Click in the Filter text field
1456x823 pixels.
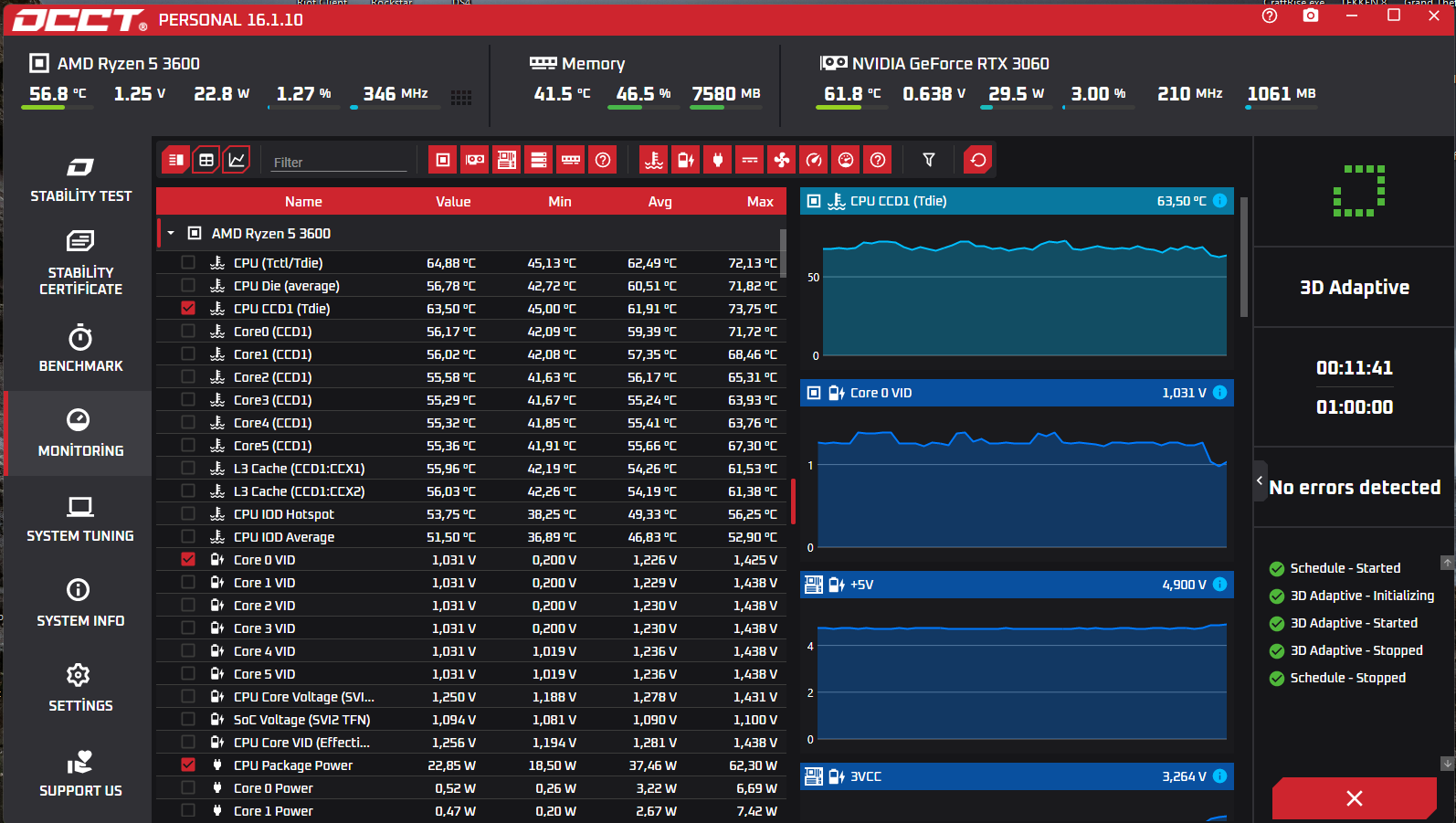pos(339,162)
